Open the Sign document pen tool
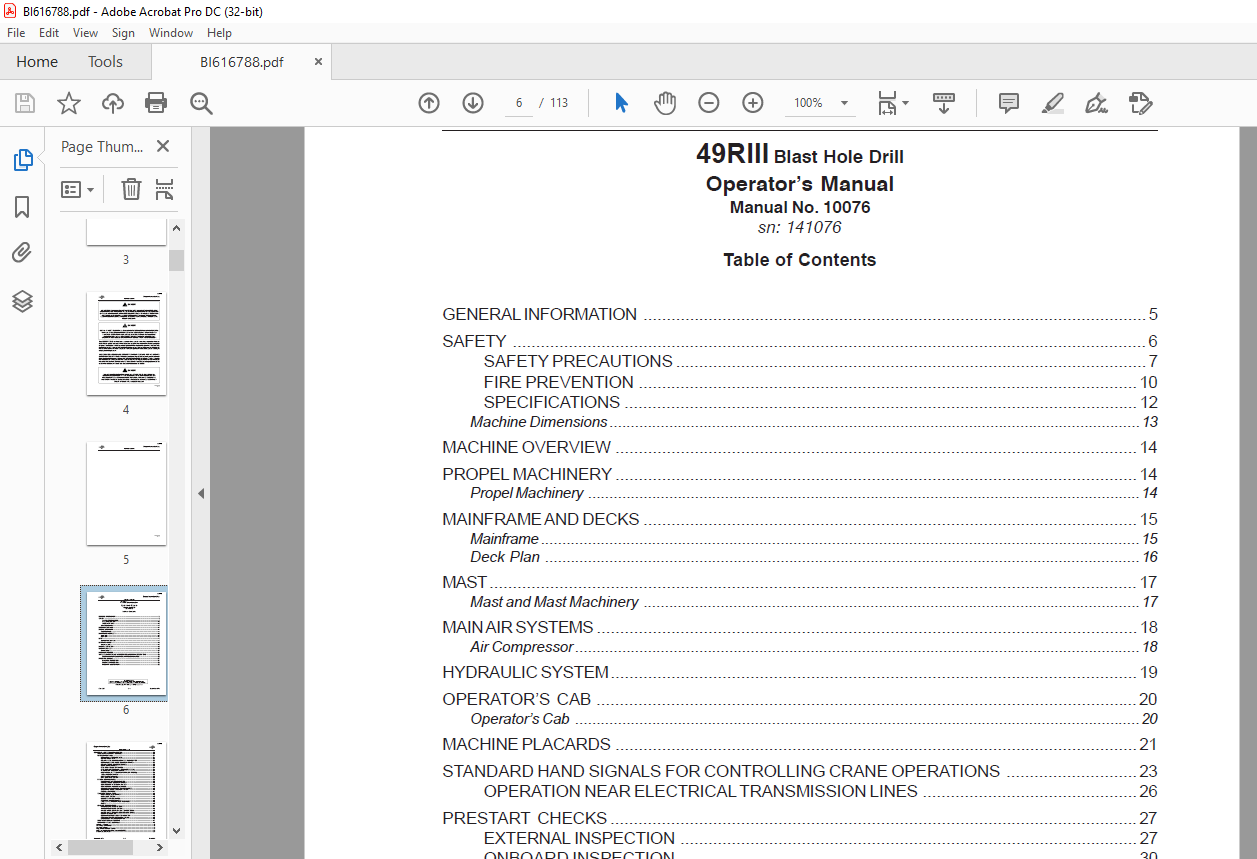1257x859 pixels. point(1096,103)
